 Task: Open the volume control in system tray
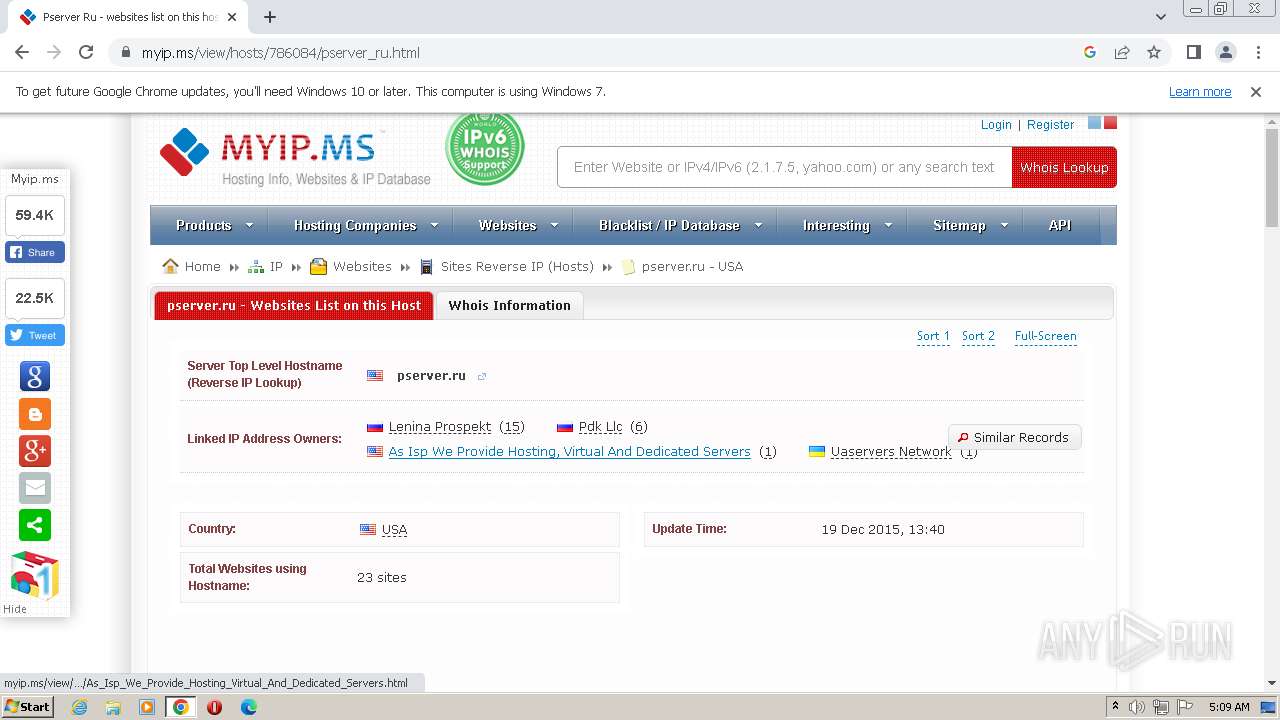pyautogui.click(x=1137, y=707)
